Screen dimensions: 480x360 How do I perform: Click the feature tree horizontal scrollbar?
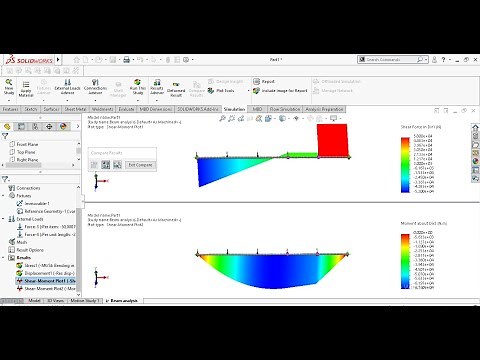click(x=23, y=165)
